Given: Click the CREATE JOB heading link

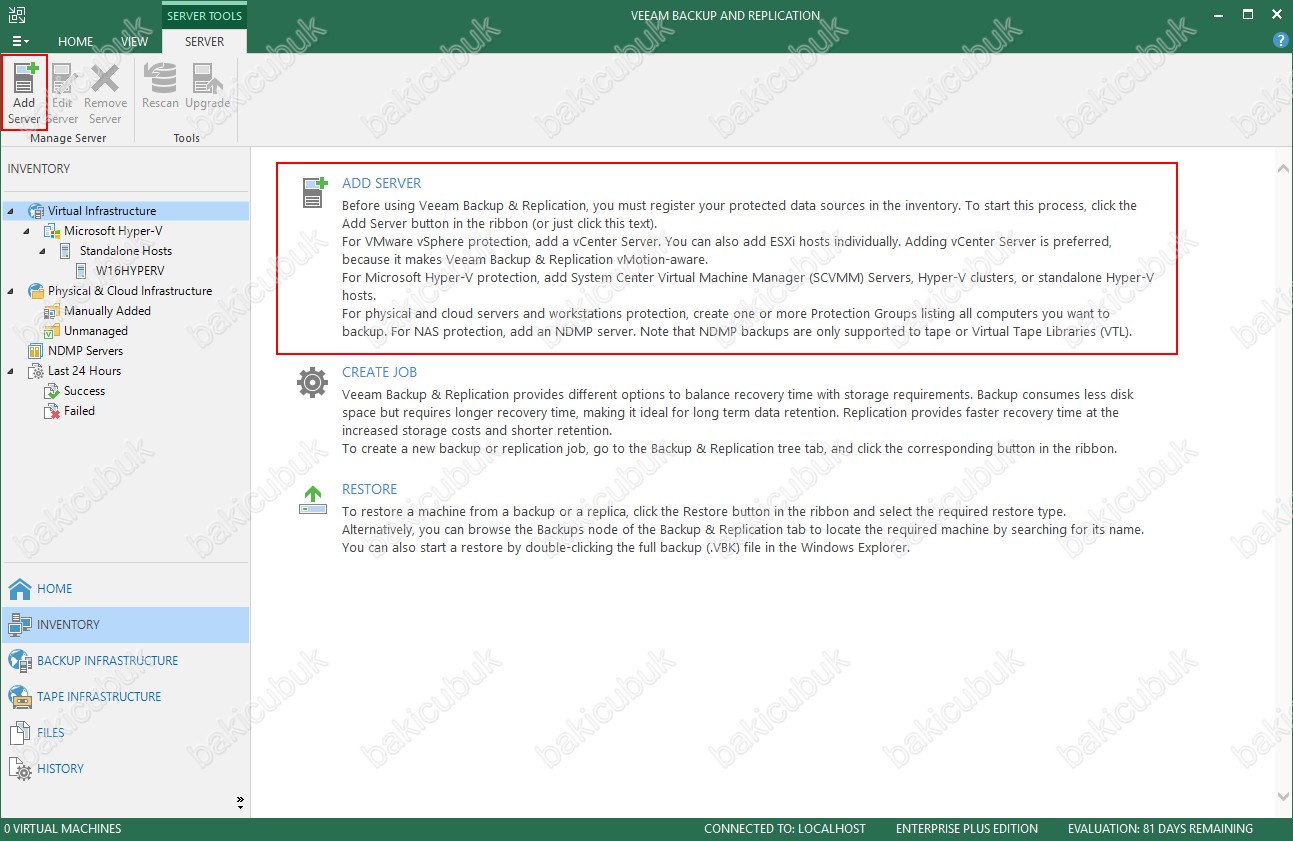Looking at the screenshot, I should point(380,372).
